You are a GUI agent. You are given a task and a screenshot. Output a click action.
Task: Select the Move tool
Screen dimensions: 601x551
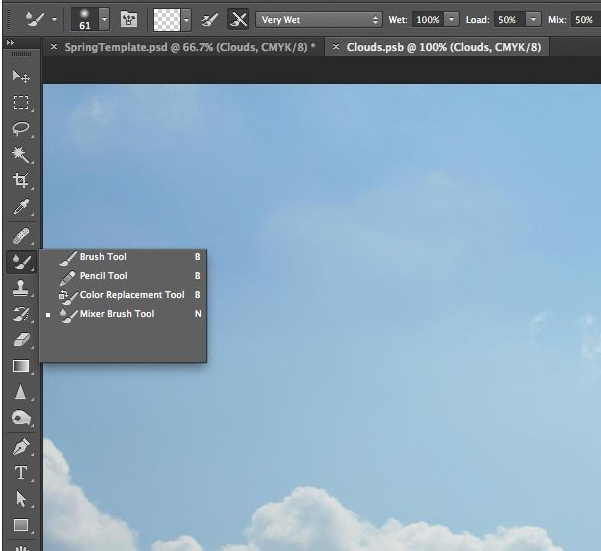21,76
